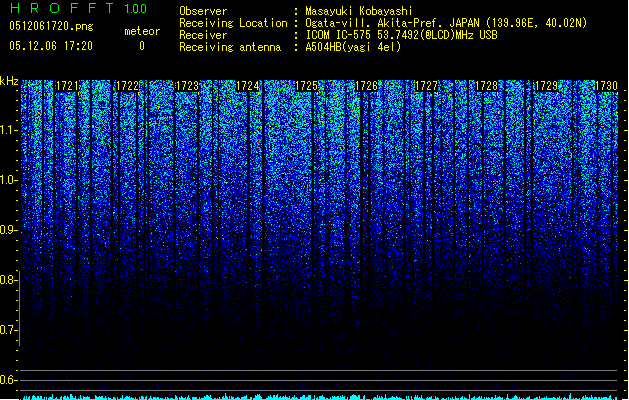Click the 1.1 frequency axis label
Image resolution: width=629 pixels, height=400 pixels.
pos(8,130)
